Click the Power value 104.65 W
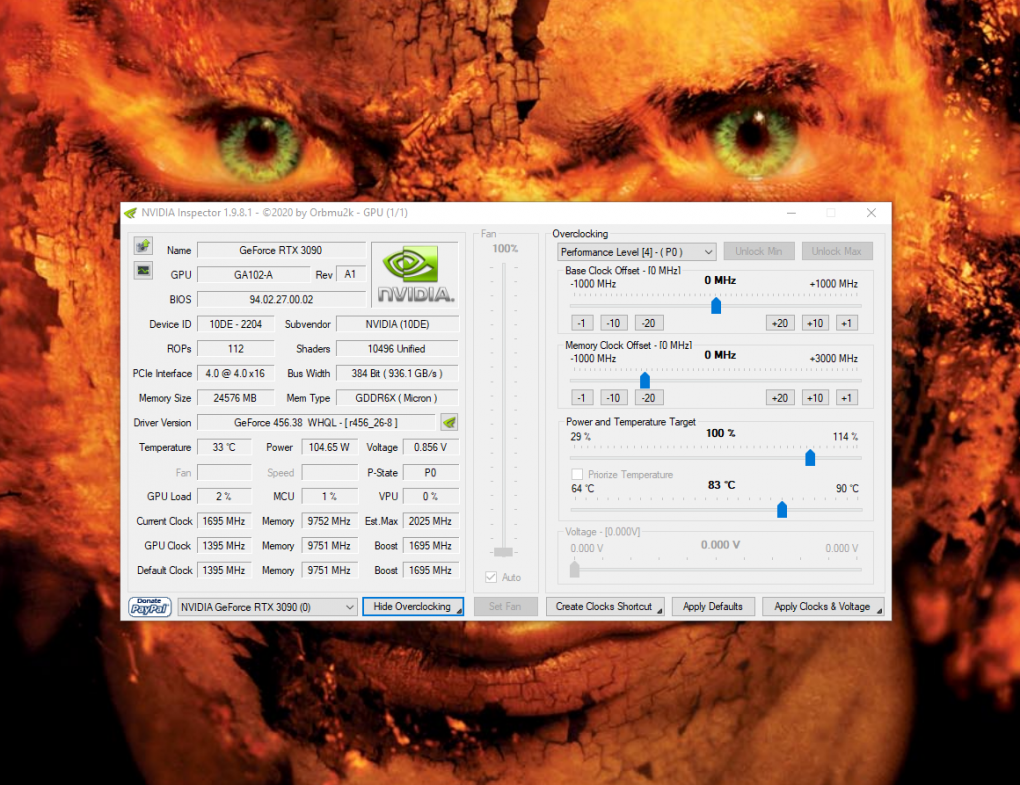Image resolution: width=1020 pixels, height=785 pixels. [329, 447]
